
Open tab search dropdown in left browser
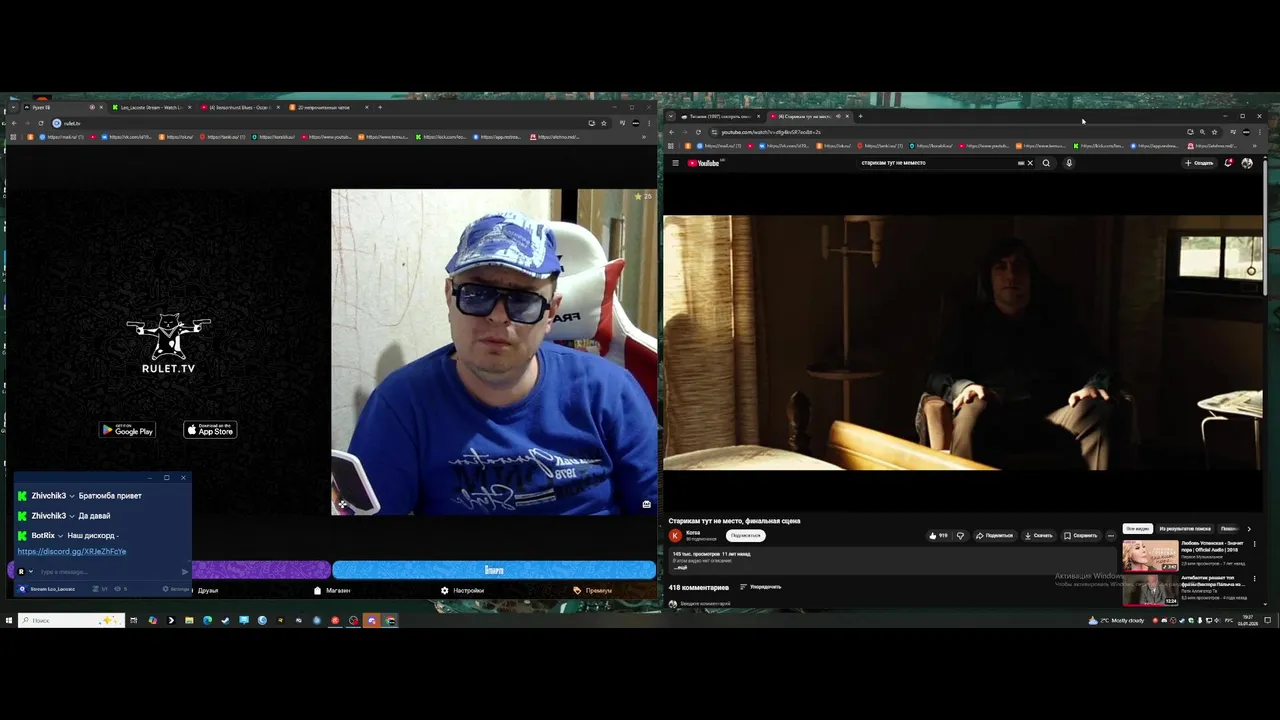click(13, 107)
